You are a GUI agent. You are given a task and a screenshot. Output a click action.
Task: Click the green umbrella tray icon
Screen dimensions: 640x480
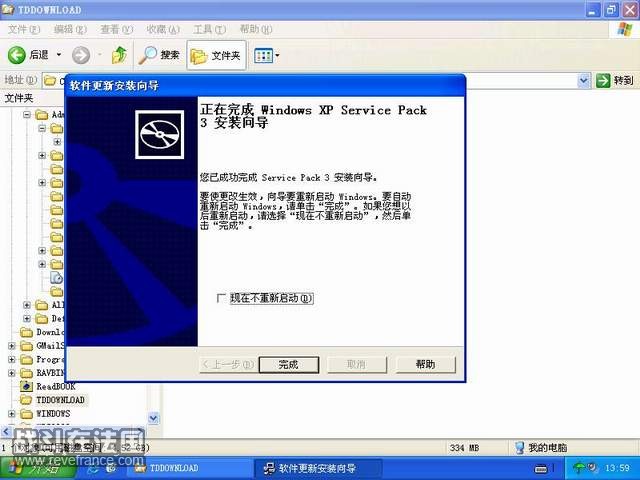tap(579, 468)
